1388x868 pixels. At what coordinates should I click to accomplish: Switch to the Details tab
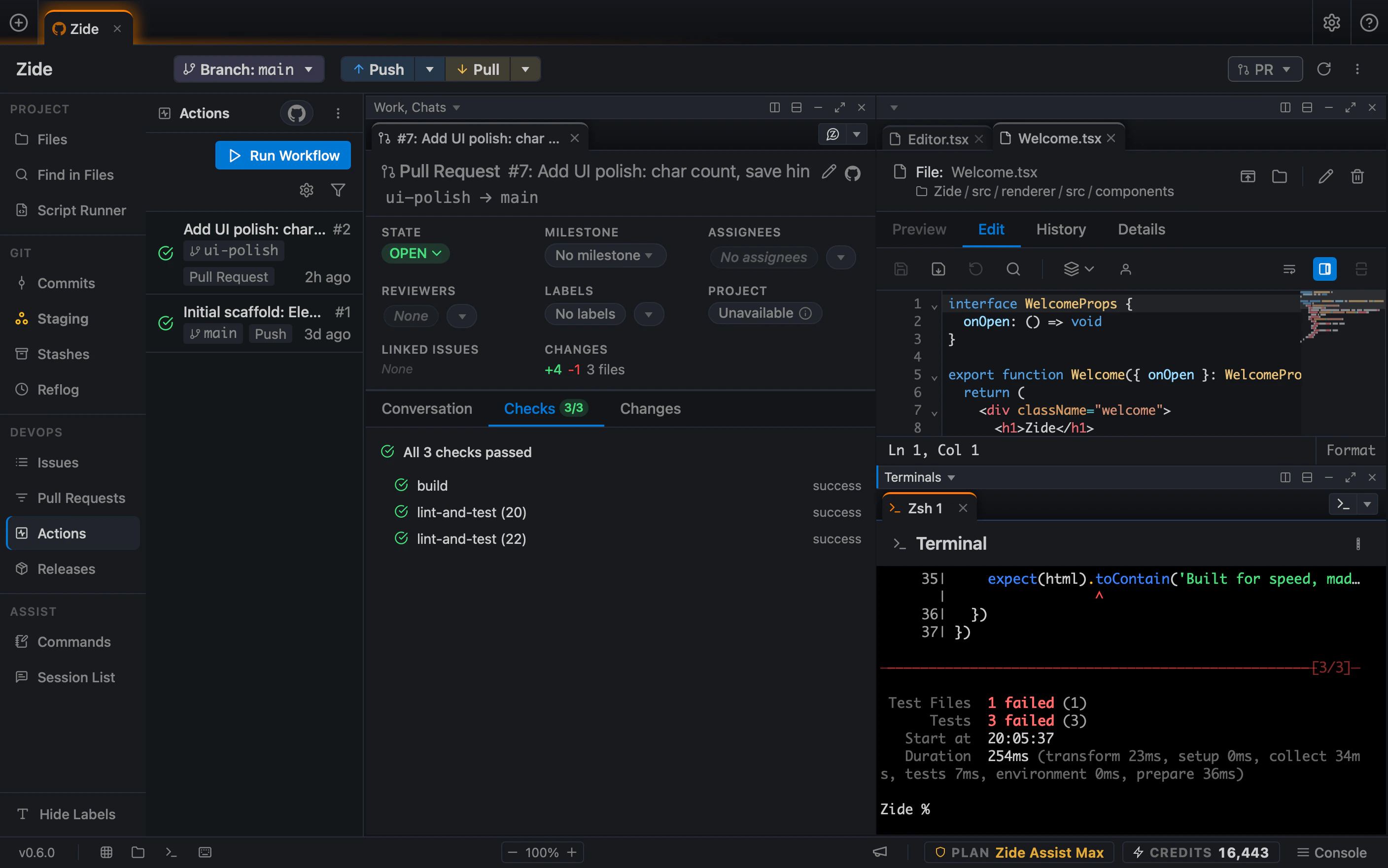[x=1141, y=229]
